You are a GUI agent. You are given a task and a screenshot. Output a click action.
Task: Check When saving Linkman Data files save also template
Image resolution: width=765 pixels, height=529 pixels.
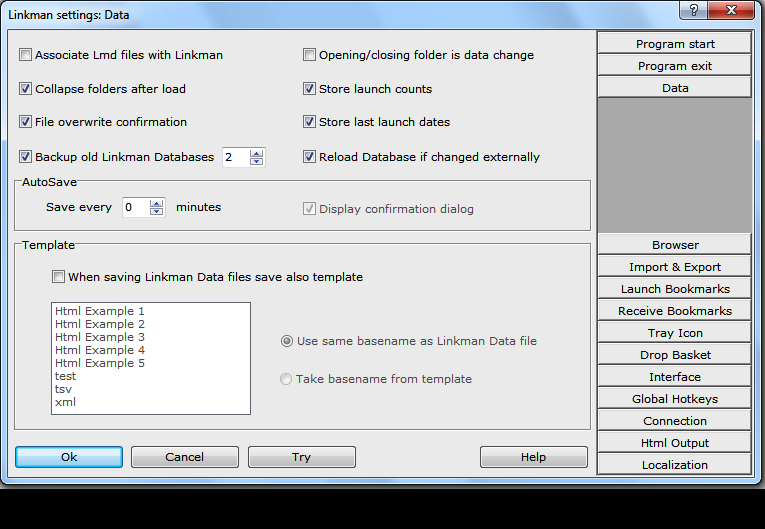click(59, 277)
